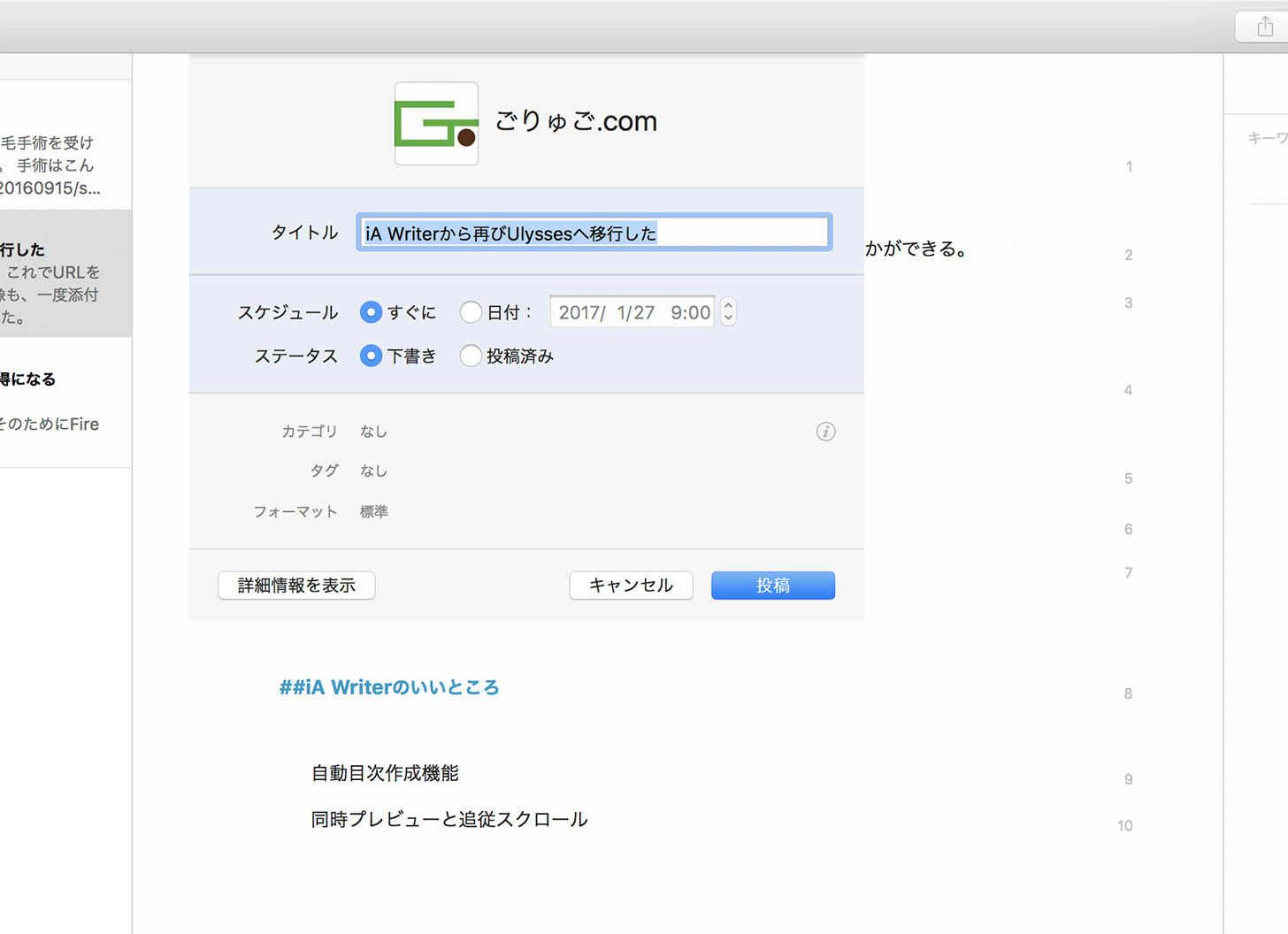Screen dimensions: 1288x934
Task: Click the ごりゅご.com site logo
Action: tap(436, 123)
